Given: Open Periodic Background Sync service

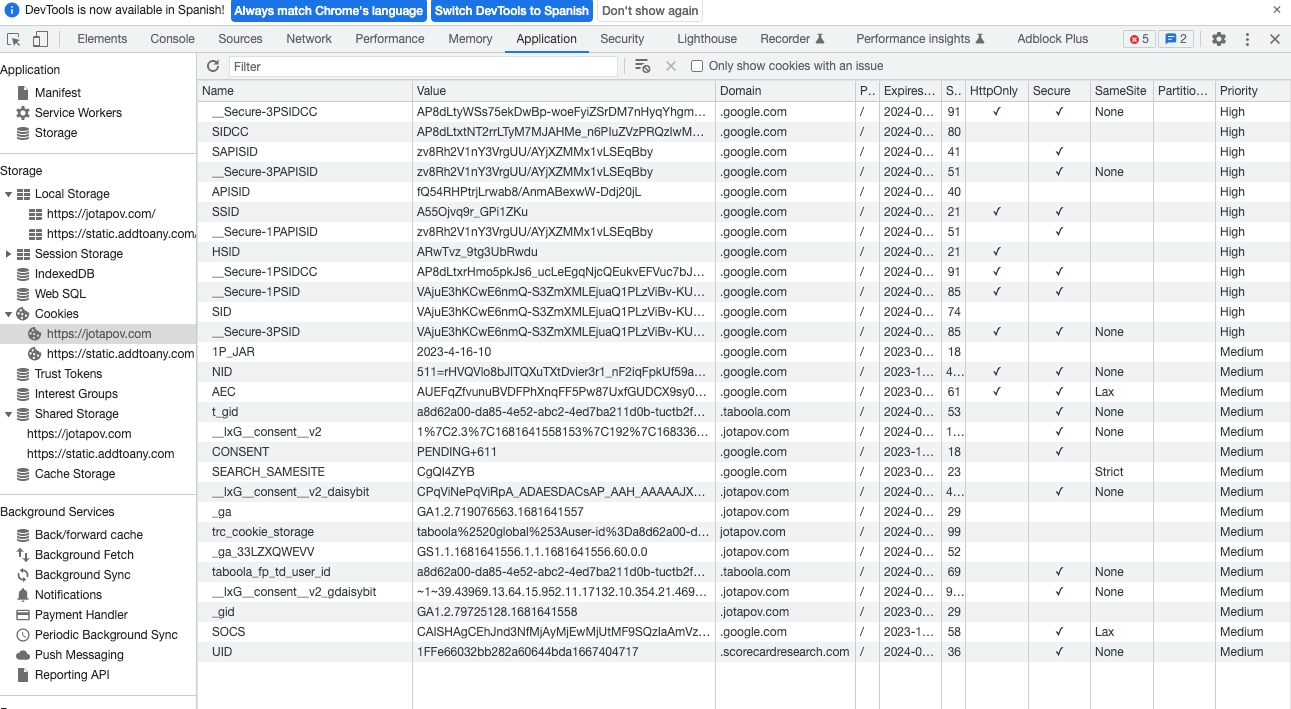Looking at the screenshot, I should [x=106, y=635].
